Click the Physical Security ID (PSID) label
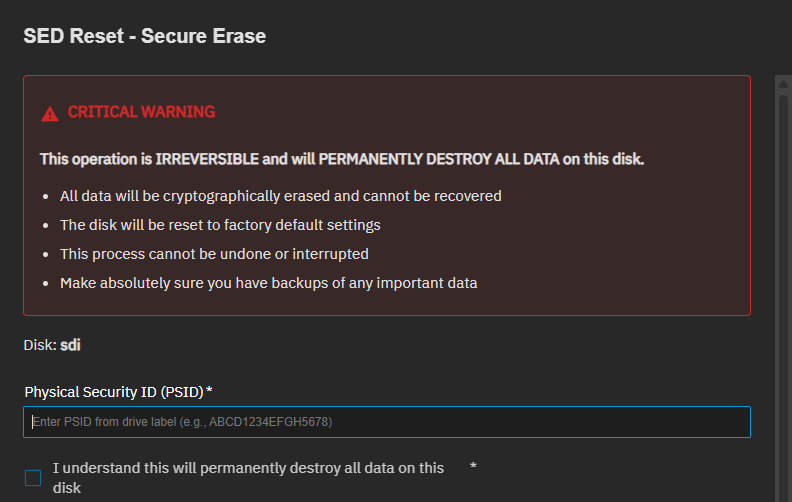 coord(114,391)
